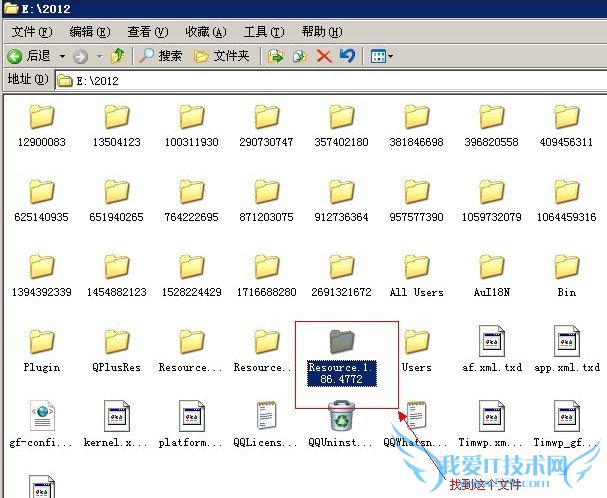The image size is (607, 498).
Task: Select folder 13504123
Action: (117, 126)
